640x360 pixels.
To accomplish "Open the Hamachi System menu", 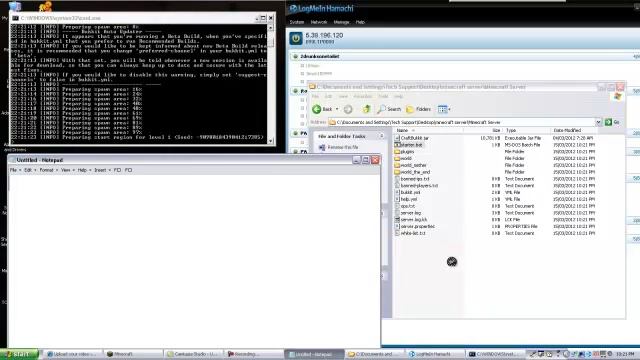I will [x=297, y=22].
